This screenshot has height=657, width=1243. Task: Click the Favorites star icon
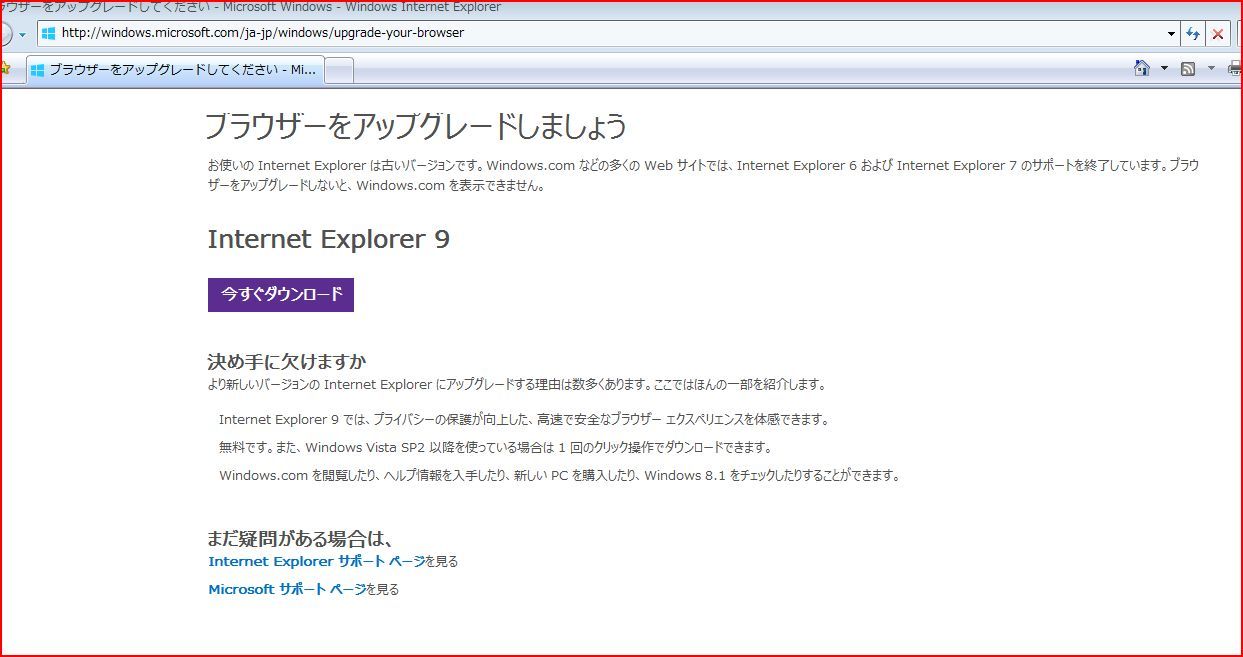(x=5, y=69)
